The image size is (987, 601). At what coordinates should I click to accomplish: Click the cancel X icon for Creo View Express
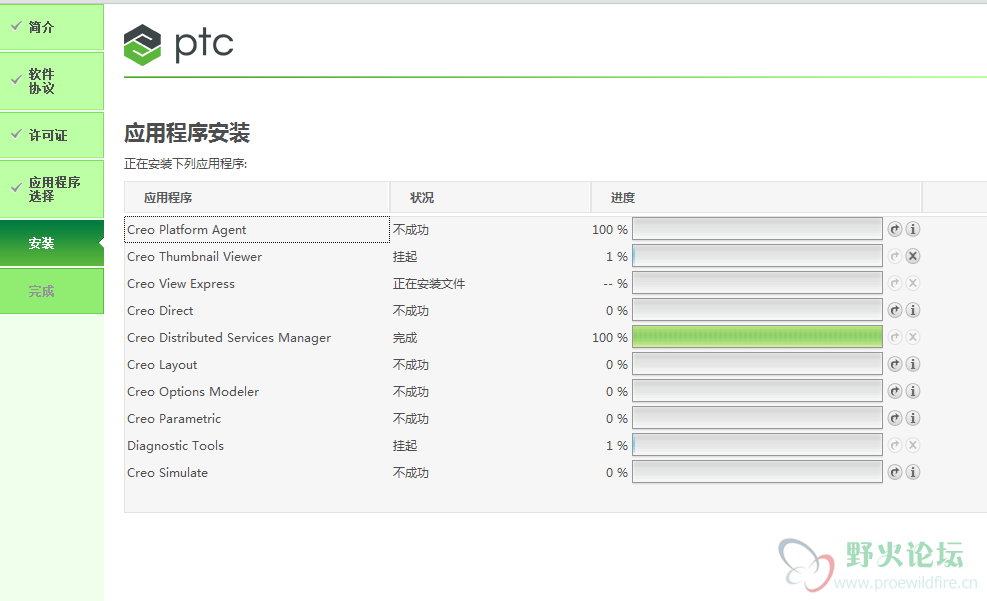coord(913,283)
